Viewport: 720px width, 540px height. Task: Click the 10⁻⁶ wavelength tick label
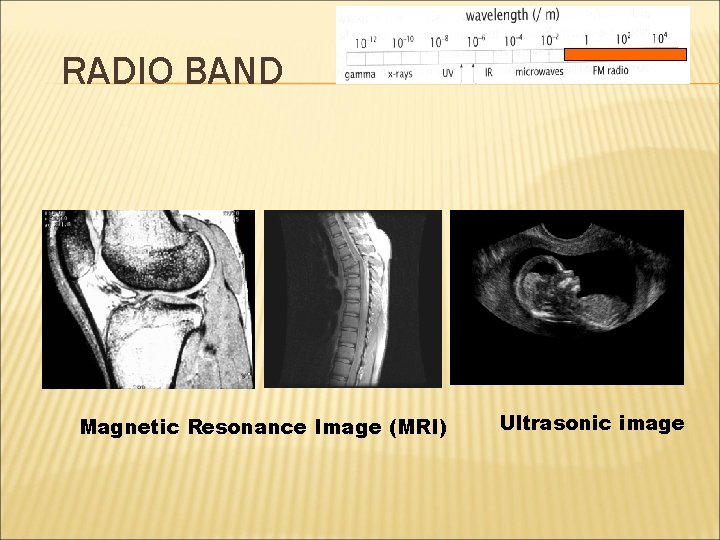(476, 41)
